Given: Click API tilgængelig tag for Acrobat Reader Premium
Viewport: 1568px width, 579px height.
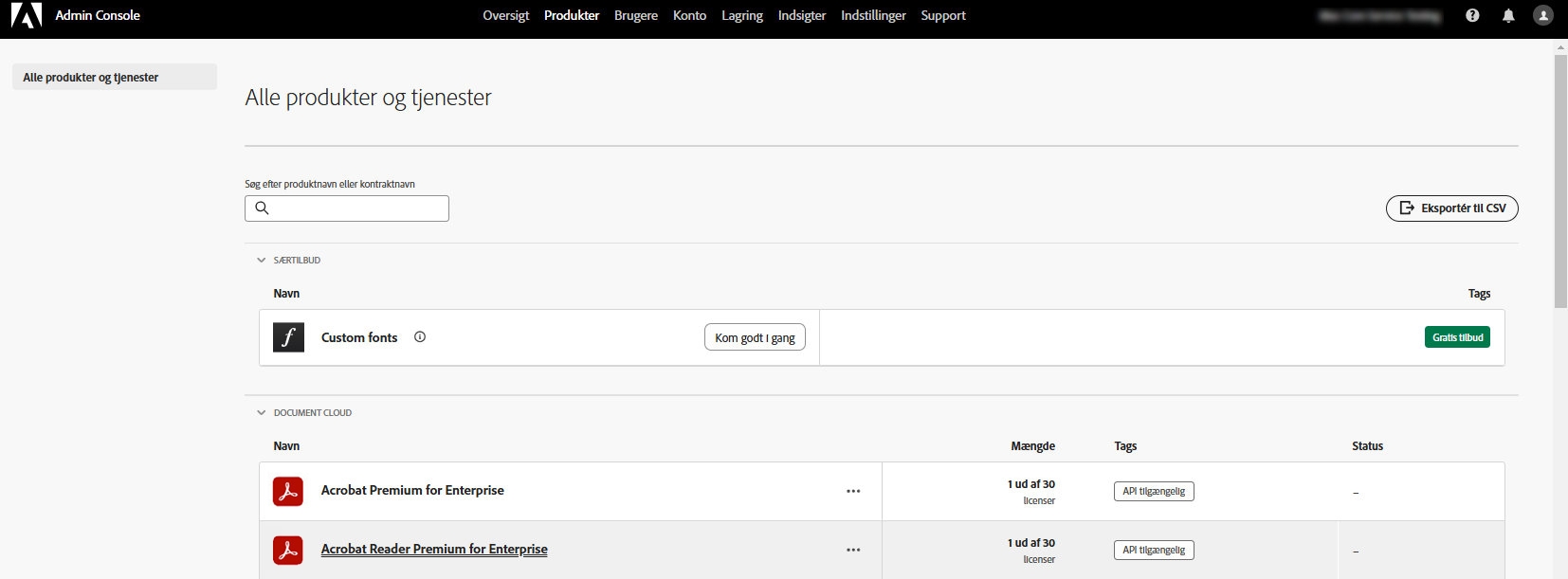Looking at the screenshot, I should tap(1154, 550).
